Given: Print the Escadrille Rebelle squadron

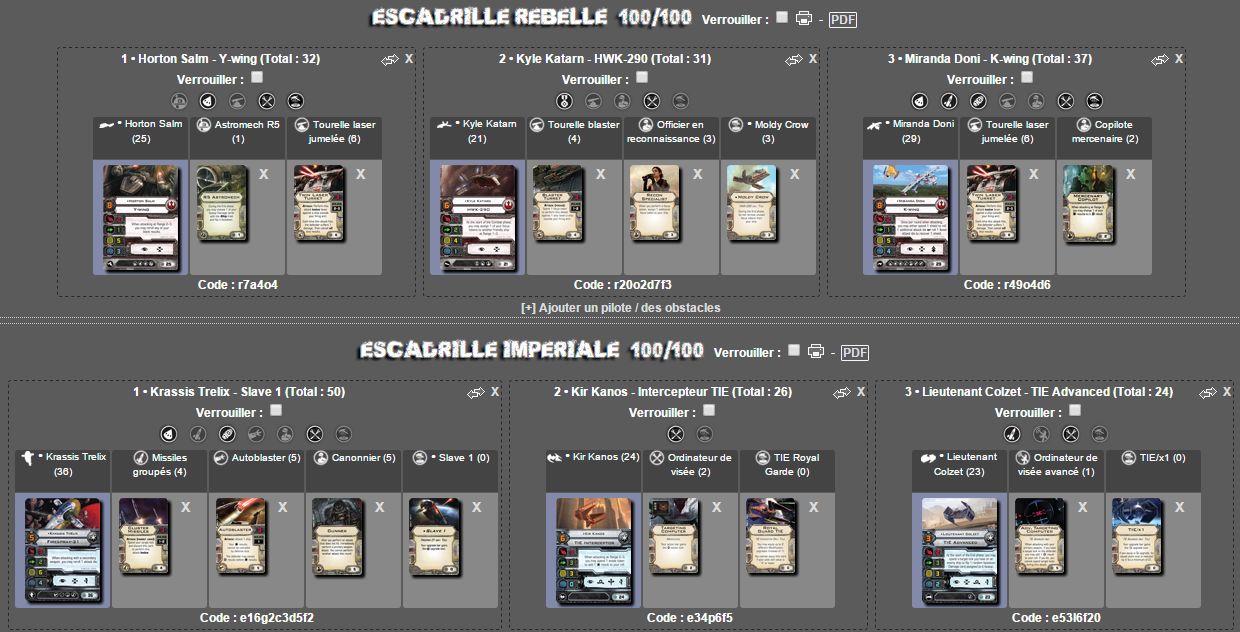Looking at the screenshot, I should (x=803, y=19).
